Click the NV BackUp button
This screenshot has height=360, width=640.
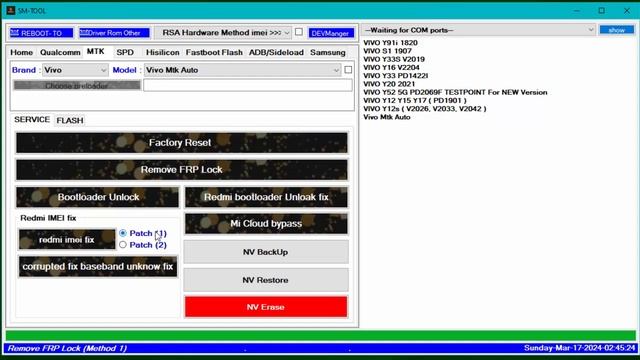coord(266,252)
